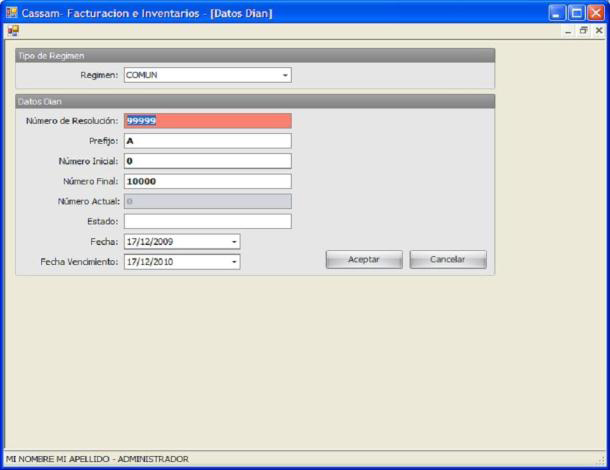Click the Cassam application icon in title bar
Screen dimensions: 610x470
pos(12,13)
